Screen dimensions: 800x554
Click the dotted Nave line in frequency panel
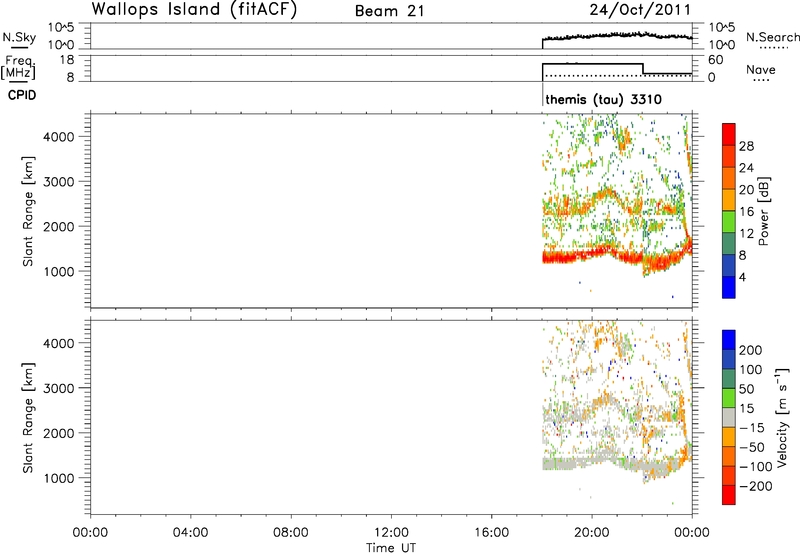pyautogui.click(x=618, y=75)
